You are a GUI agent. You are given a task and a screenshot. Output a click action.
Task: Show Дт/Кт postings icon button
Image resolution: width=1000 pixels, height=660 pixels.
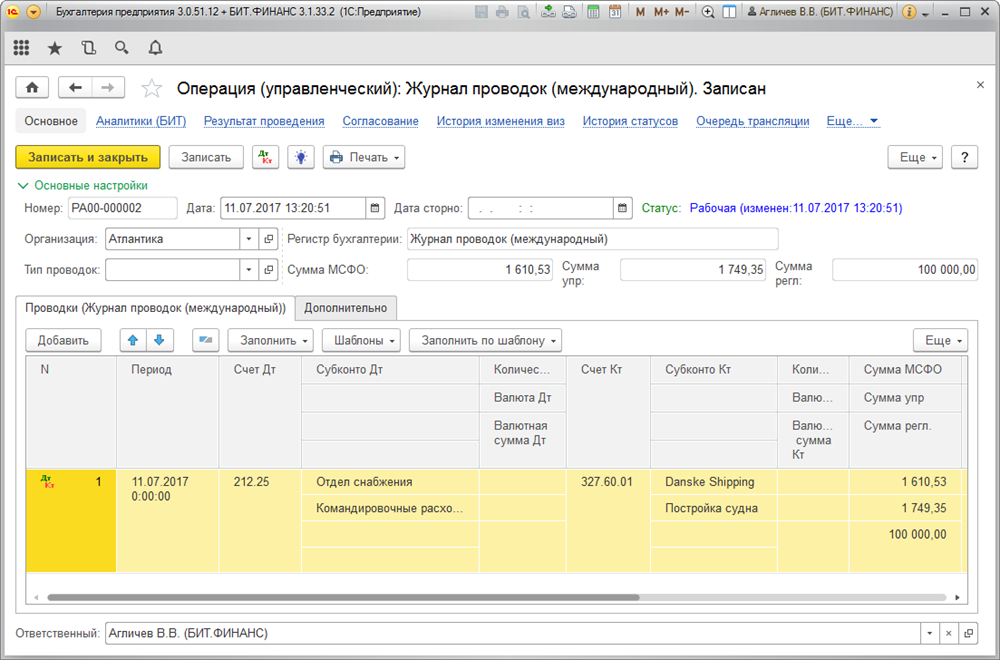[265, 157]
